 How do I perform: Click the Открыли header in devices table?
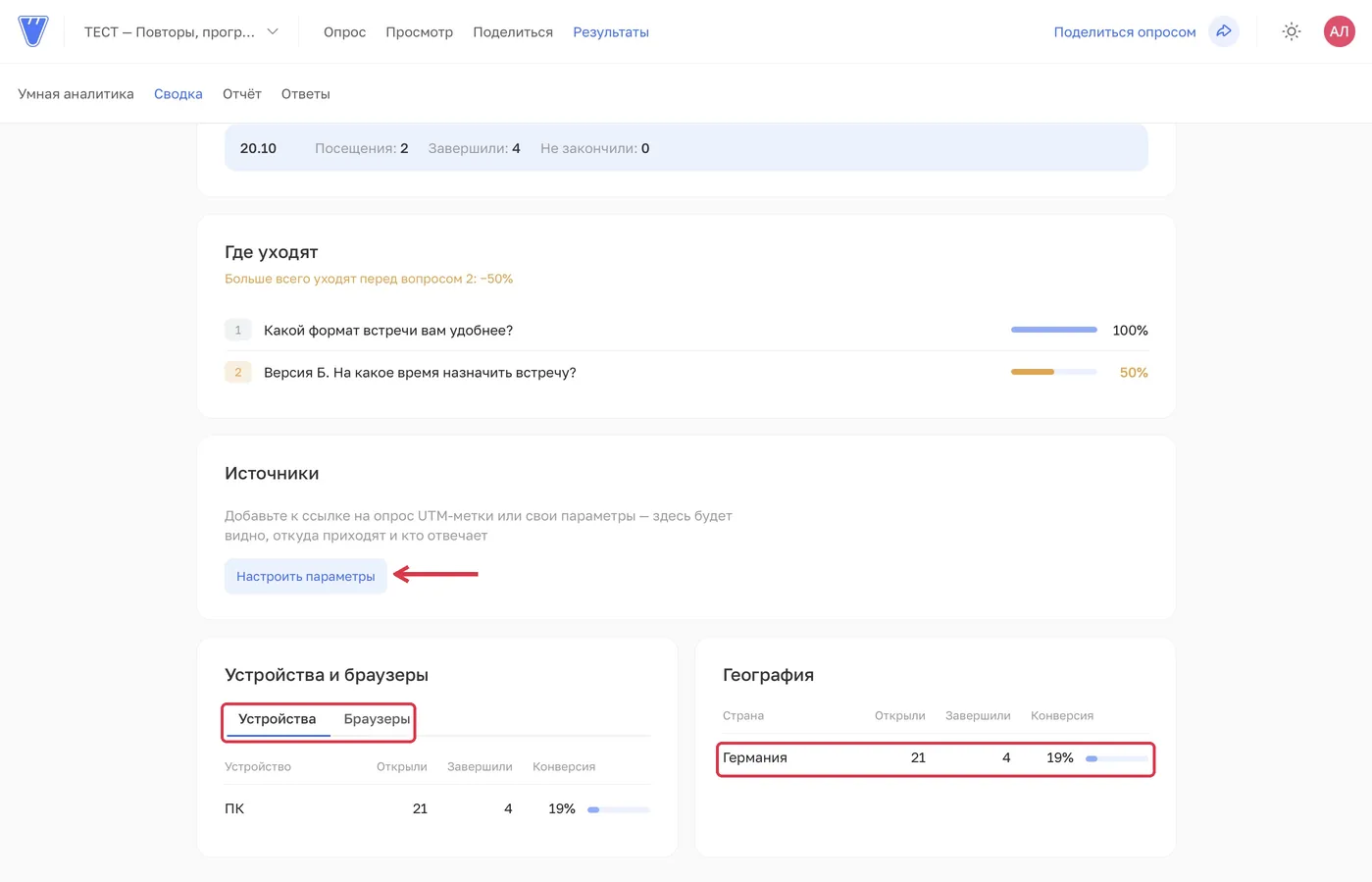pos(402,767)
